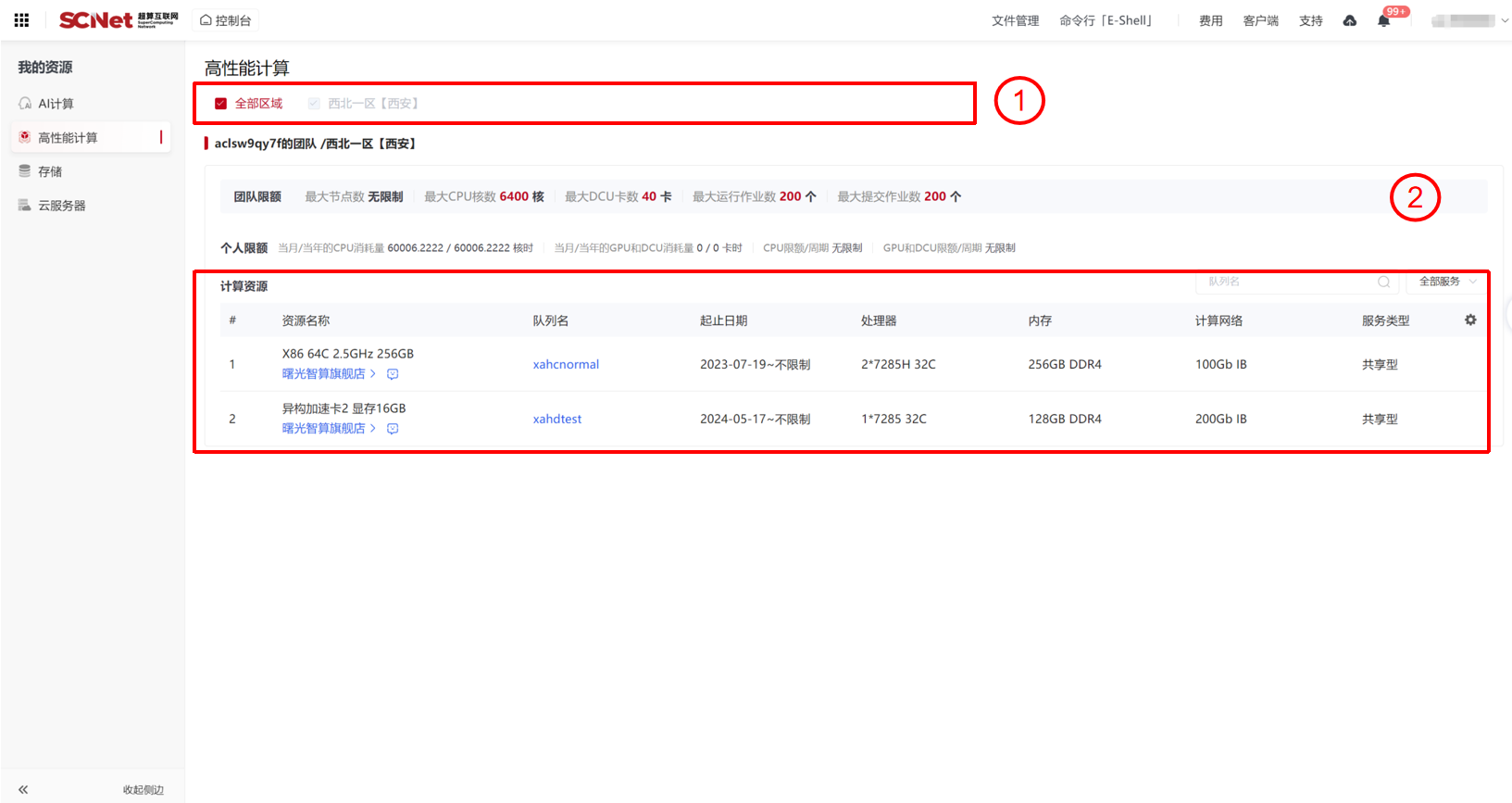
Task: Click the search magnifier in 队列名 field
Action: tap(1383, 282)
